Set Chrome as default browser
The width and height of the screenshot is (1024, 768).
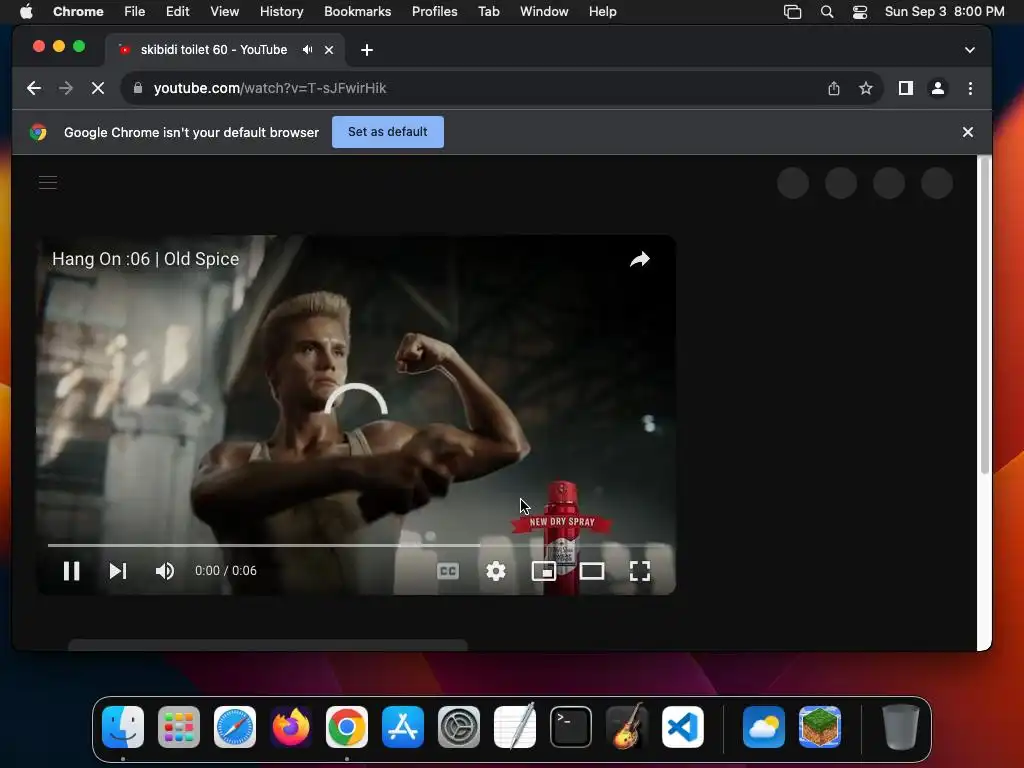[388, 132]
